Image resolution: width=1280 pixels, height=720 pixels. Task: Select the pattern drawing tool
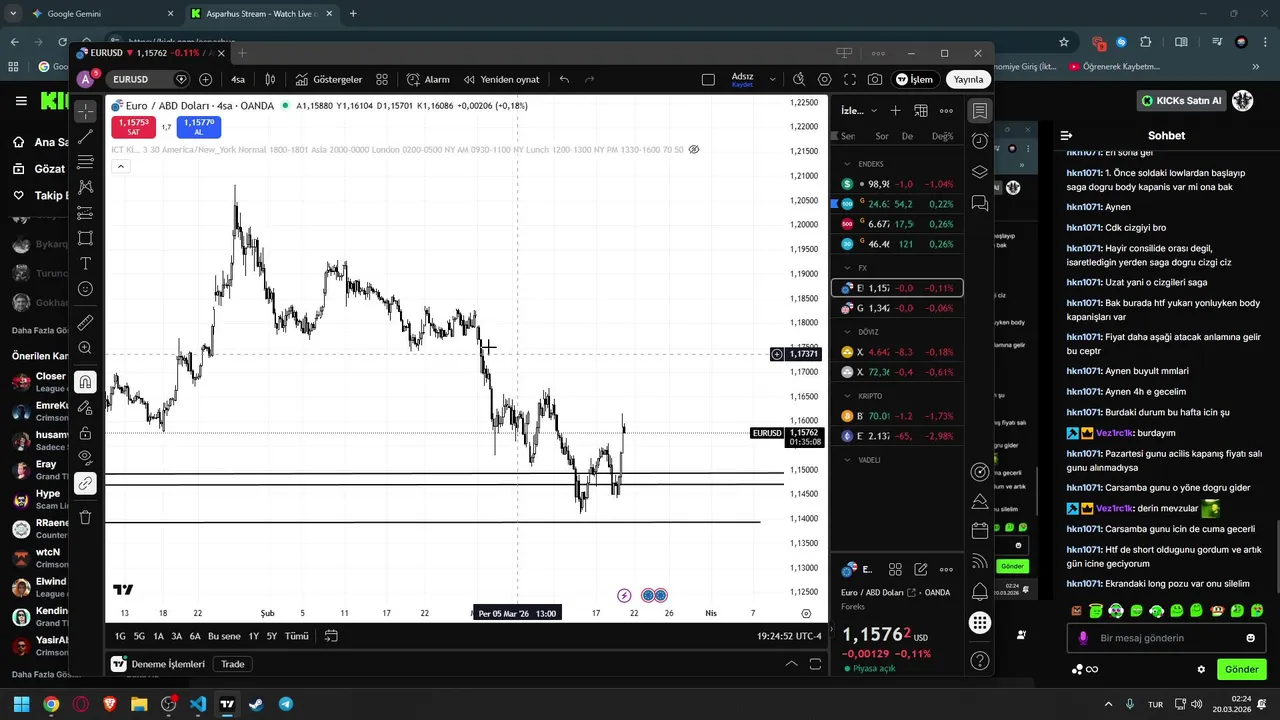(85, 187)
